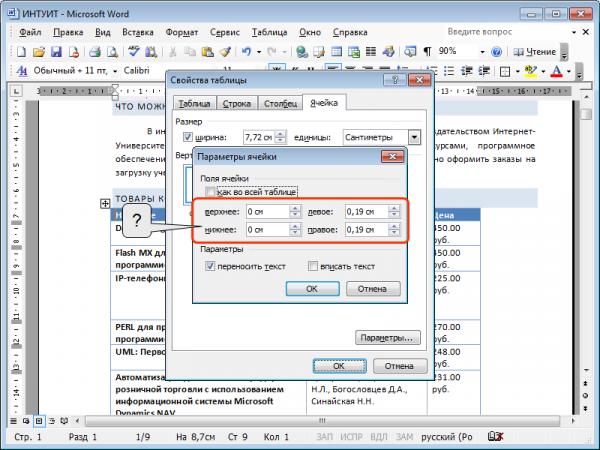Open the borders dropdown arrow
The image size is (600, 450).
point(518,71)
